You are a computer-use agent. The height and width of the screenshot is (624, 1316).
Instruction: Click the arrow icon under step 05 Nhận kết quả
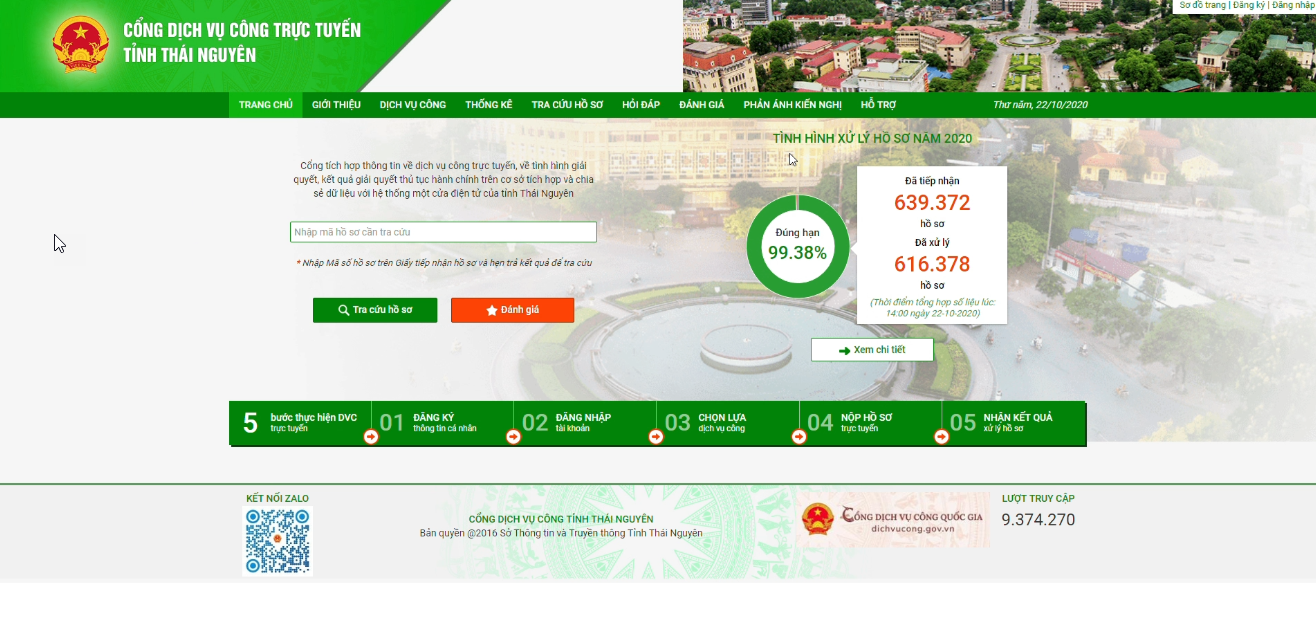pyautogui.click(x=941, y=437)
